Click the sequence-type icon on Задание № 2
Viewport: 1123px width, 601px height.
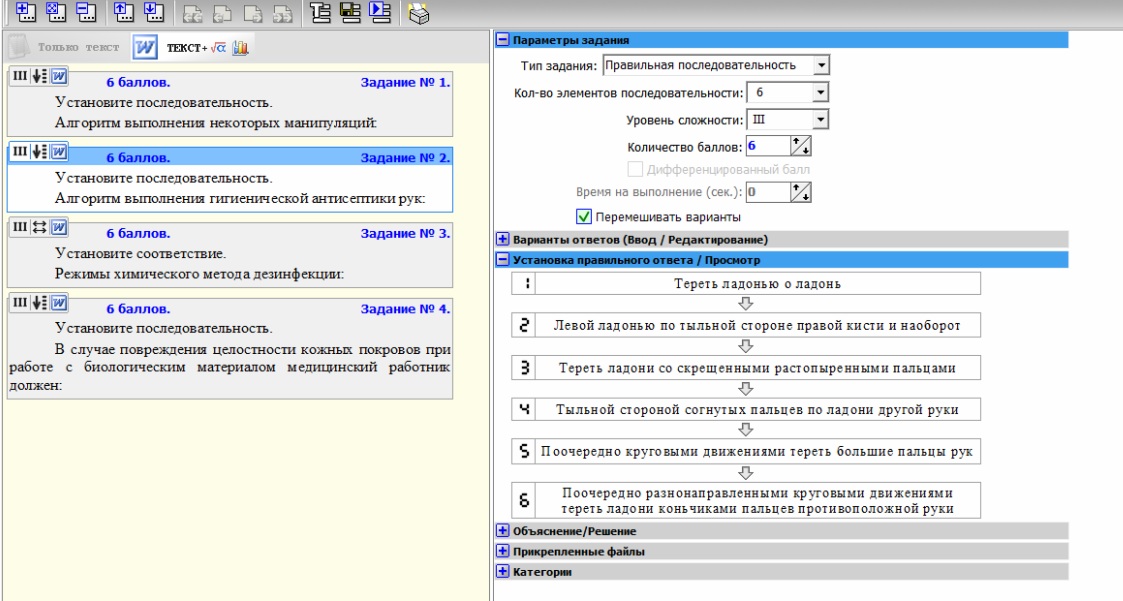(x=39, y=151)
